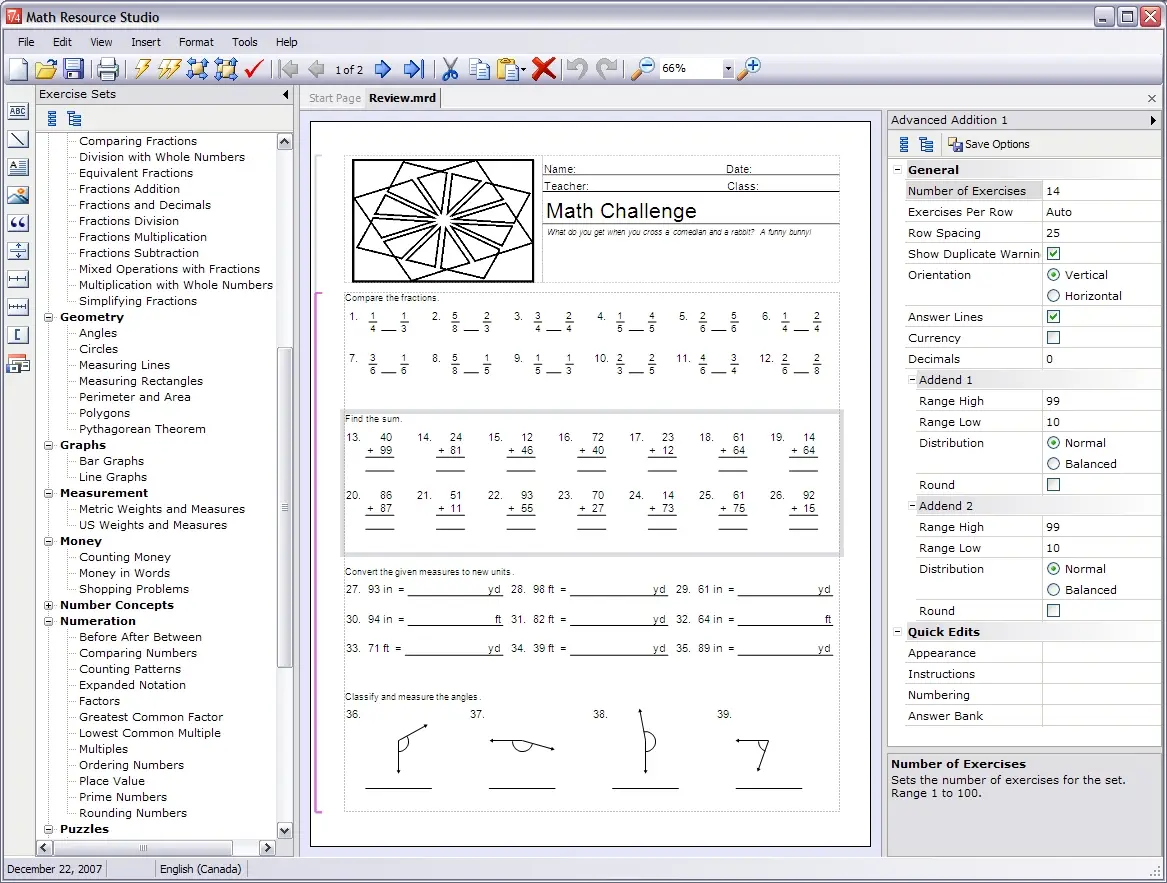Click the New document icon
1167x883 pixels.
18,68
